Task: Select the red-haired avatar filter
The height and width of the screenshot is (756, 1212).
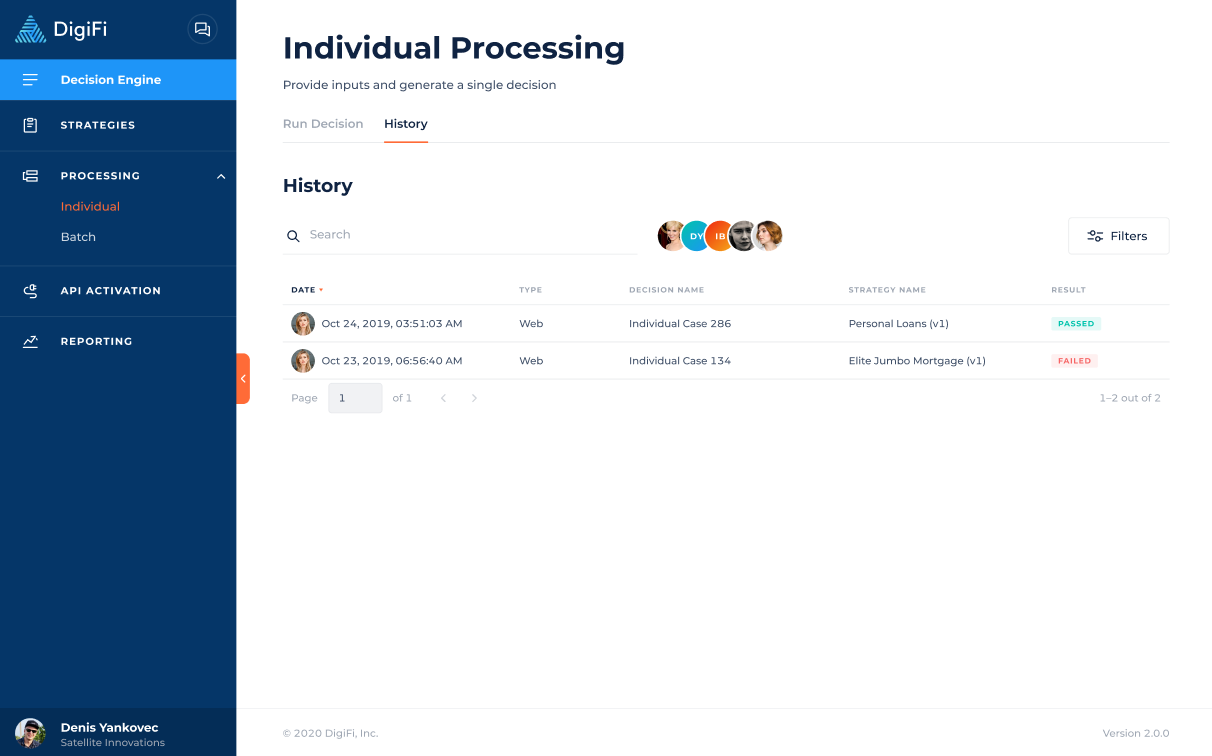Action: 767,236
